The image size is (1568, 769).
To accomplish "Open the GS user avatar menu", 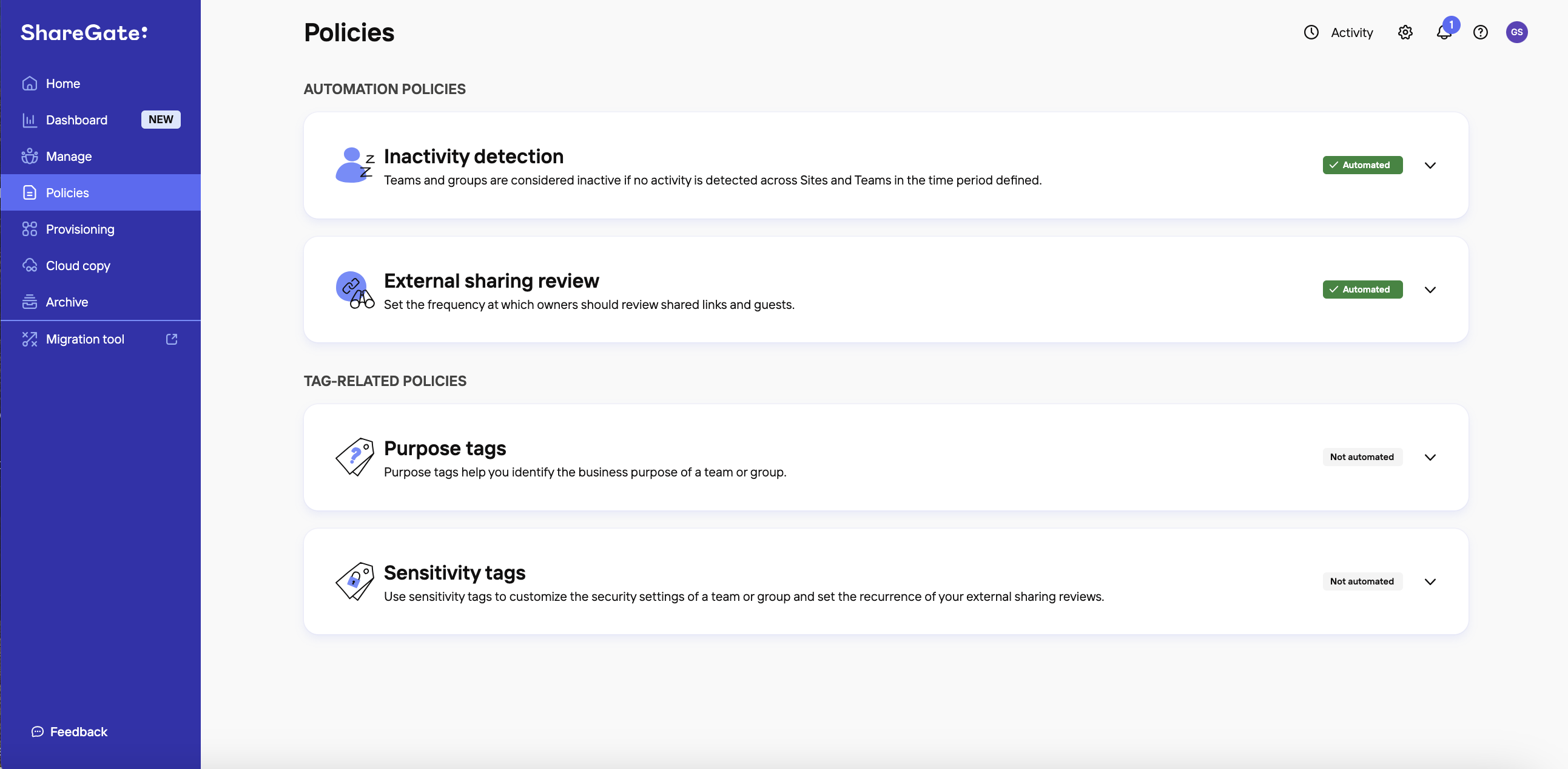I will click(x=1517, y=32).
